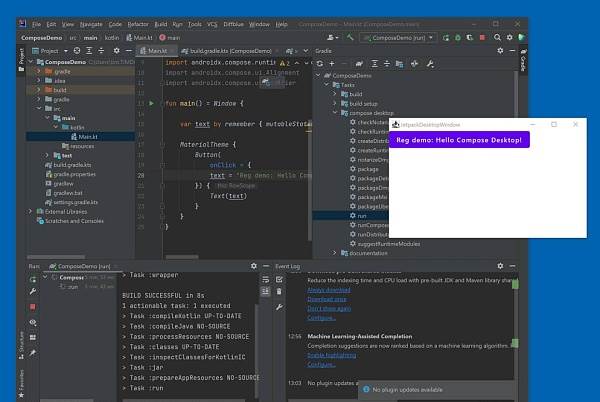This screenshot has height=402, width=600.
Task: Open the ComposeDemo [run] configuration dropdown
Action: [x=398, y=37]
